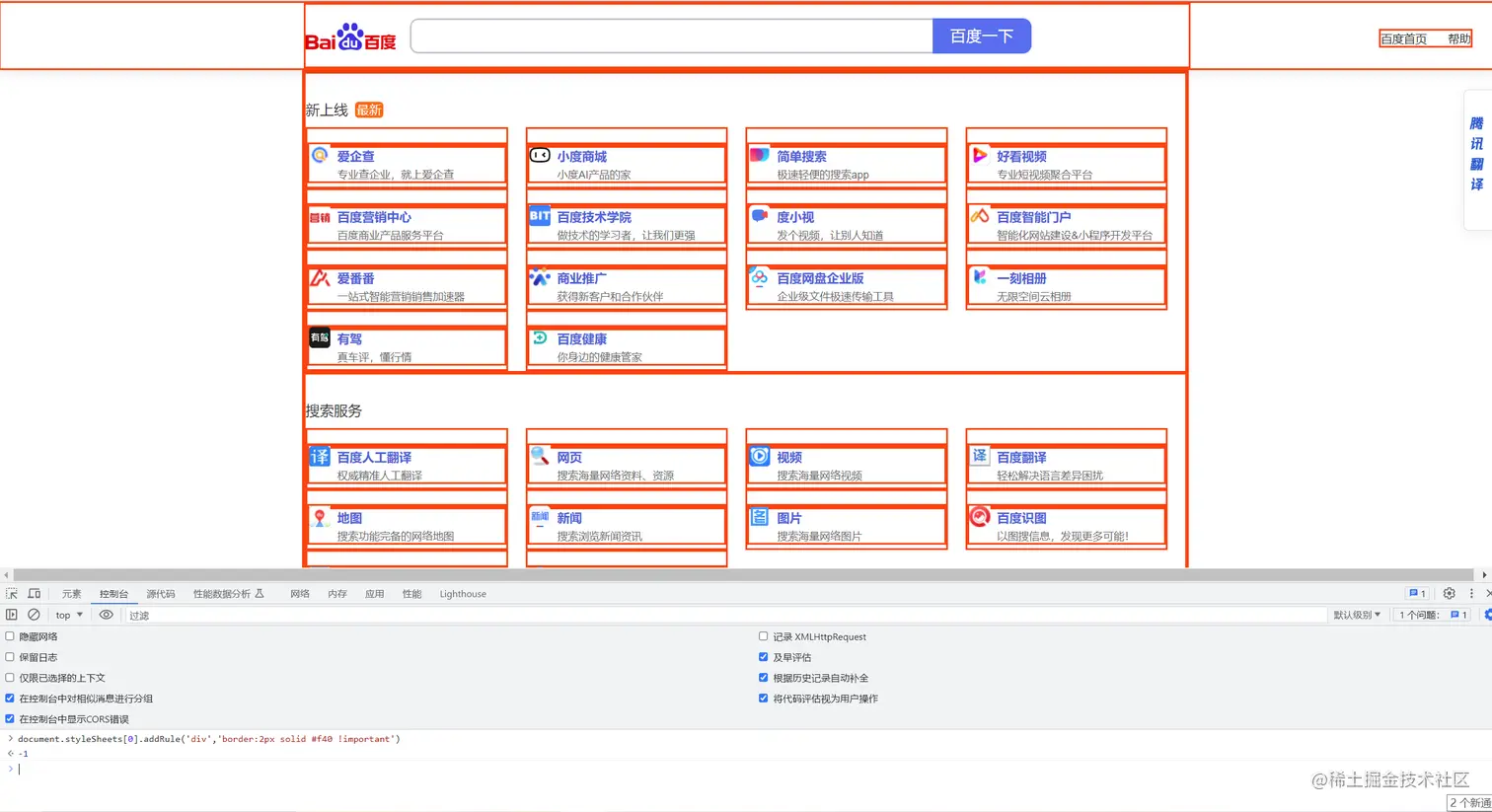Click the 百度翻译 icon

[x=979, y=456]
